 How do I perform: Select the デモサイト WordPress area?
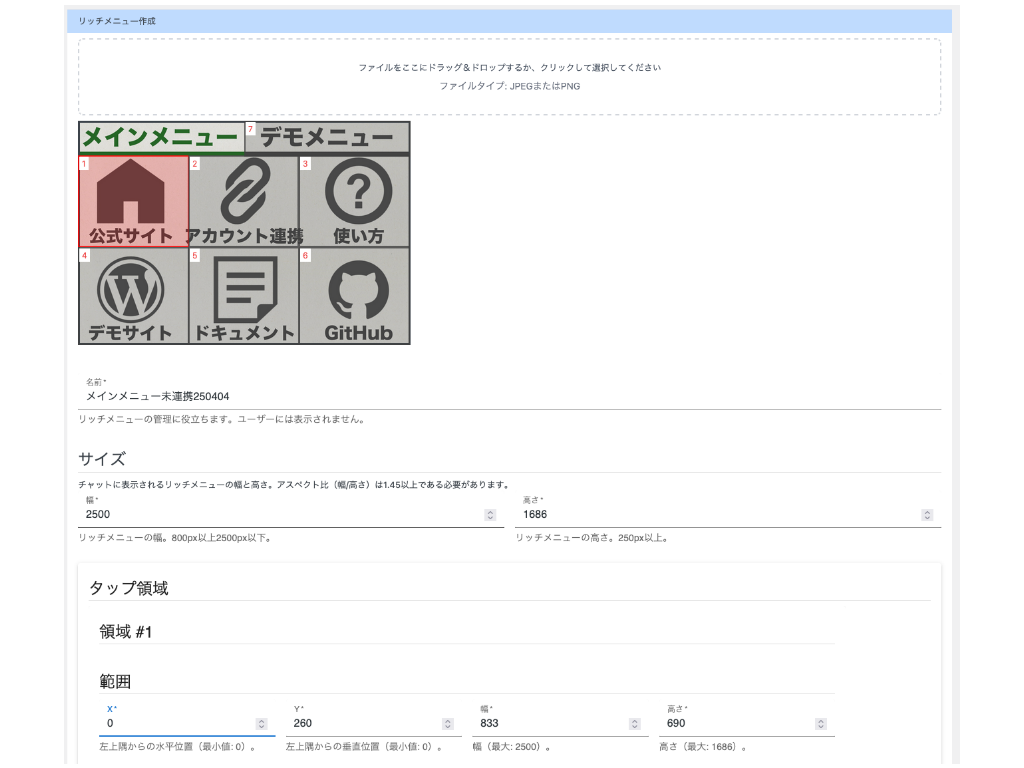(x=134, y=295)
